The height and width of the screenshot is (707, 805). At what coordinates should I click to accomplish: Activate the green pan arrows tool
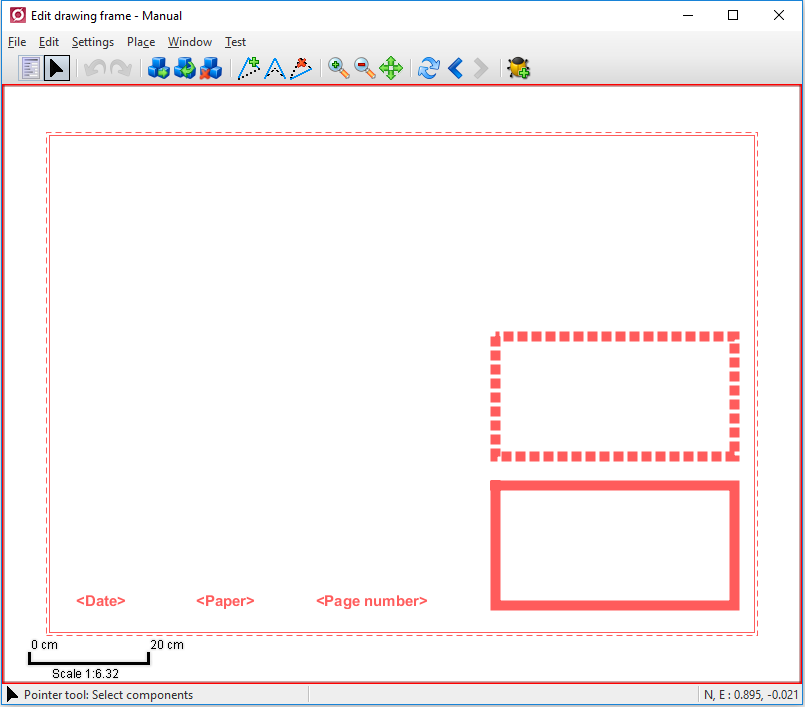pyautogui.click(x=391, y=68)
